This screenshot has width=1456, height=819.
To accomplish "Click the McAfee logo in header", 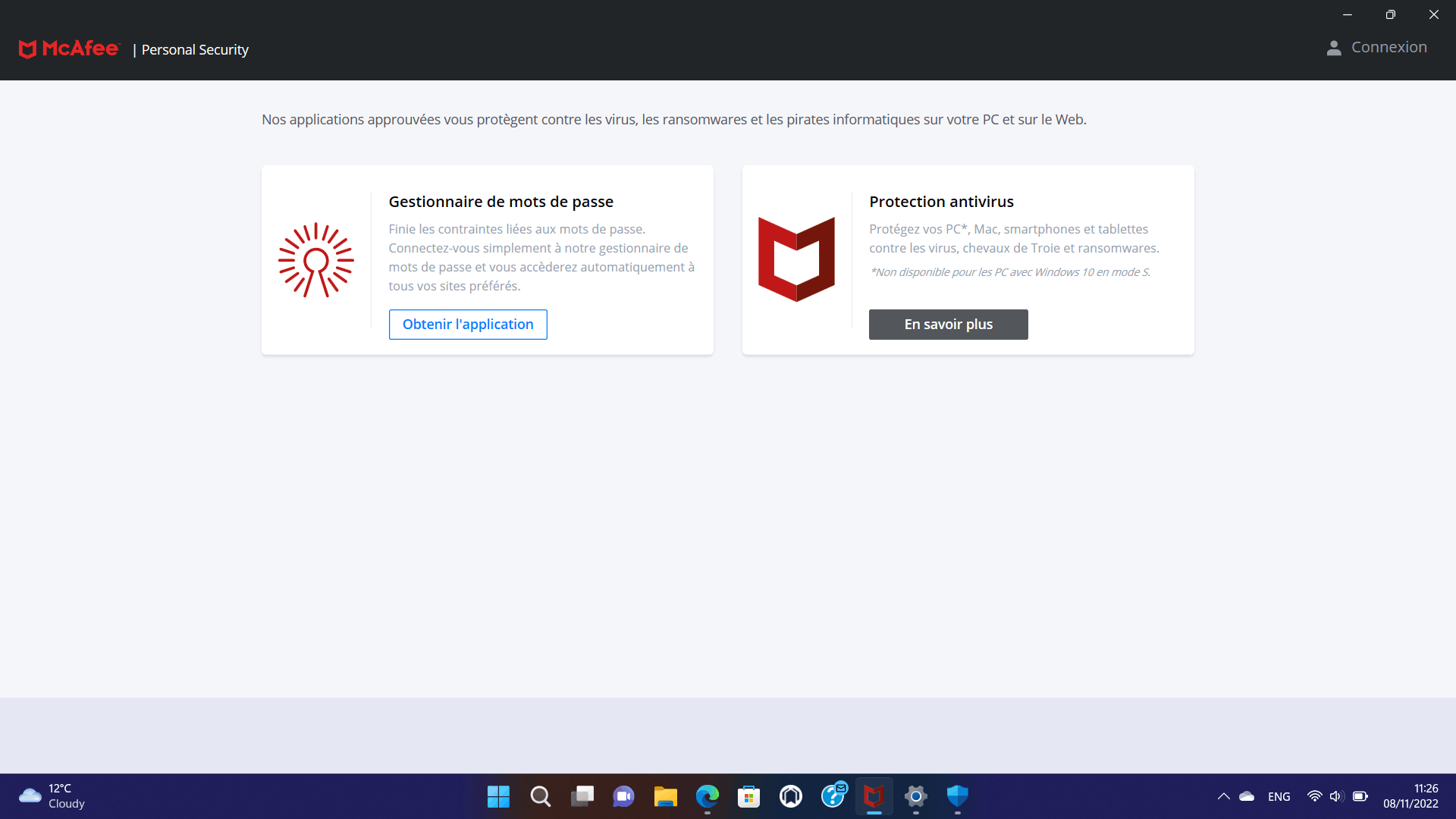I will point(69,49).
